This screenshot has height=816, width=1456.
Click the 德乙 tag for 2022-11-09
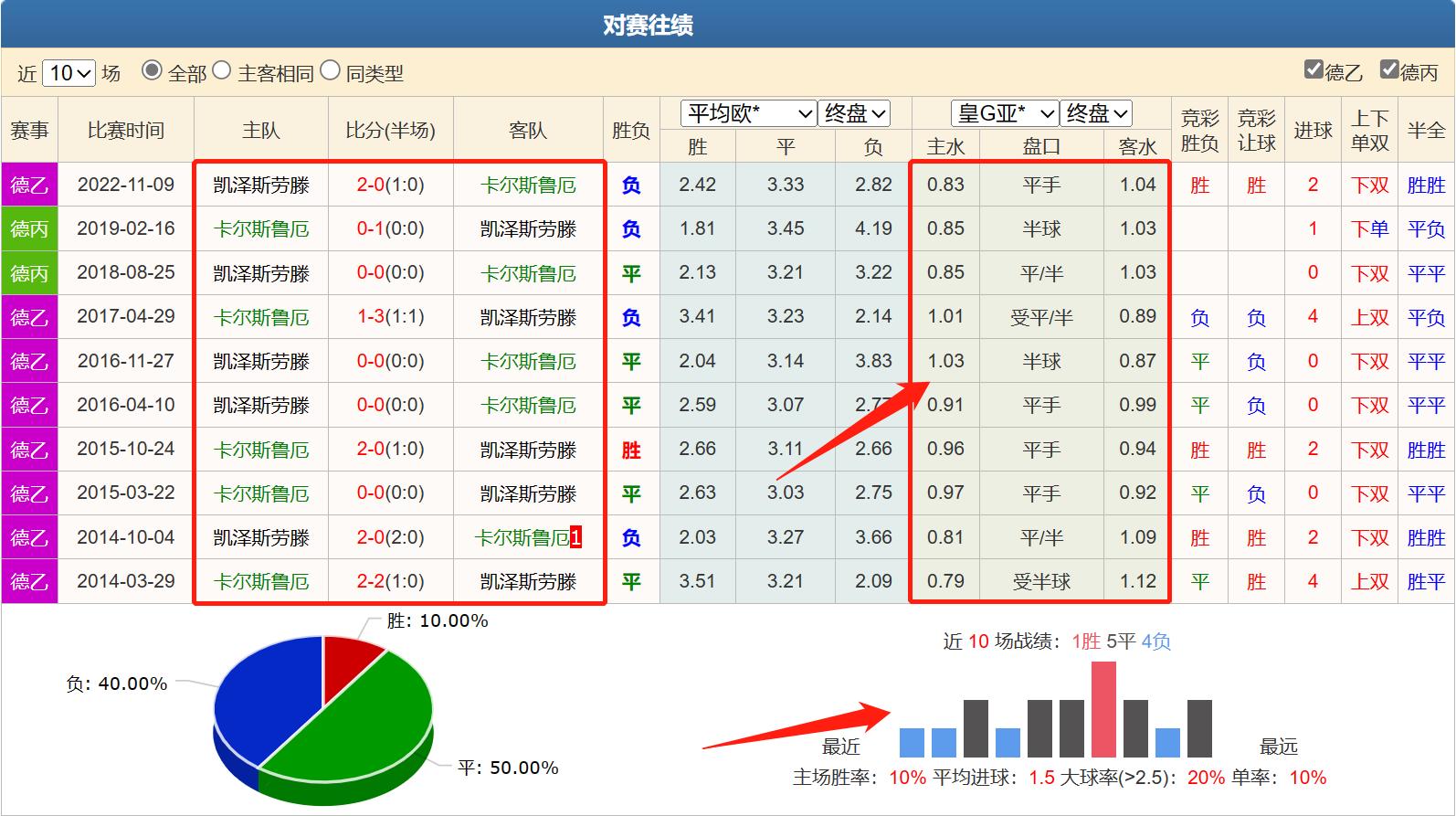[x=29, y=185]
